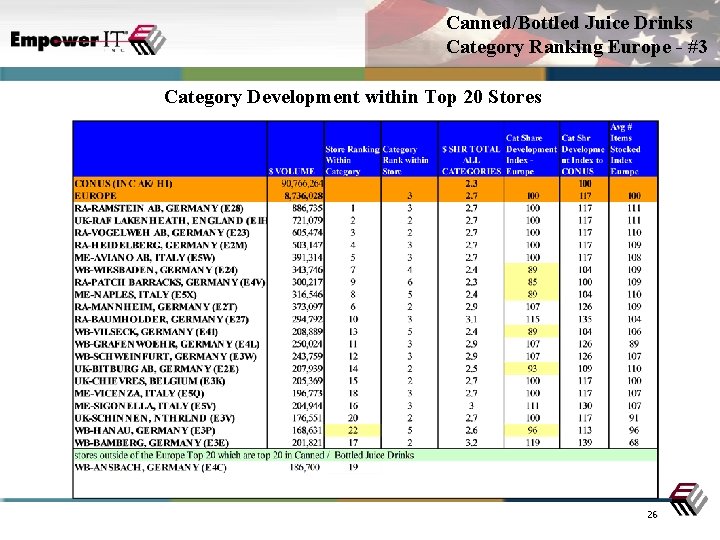Select 'WB-GRAFENWOEHR, GERMANY (E4L)' row
This screenshot has height=540, width=720.
pos(365,344)
